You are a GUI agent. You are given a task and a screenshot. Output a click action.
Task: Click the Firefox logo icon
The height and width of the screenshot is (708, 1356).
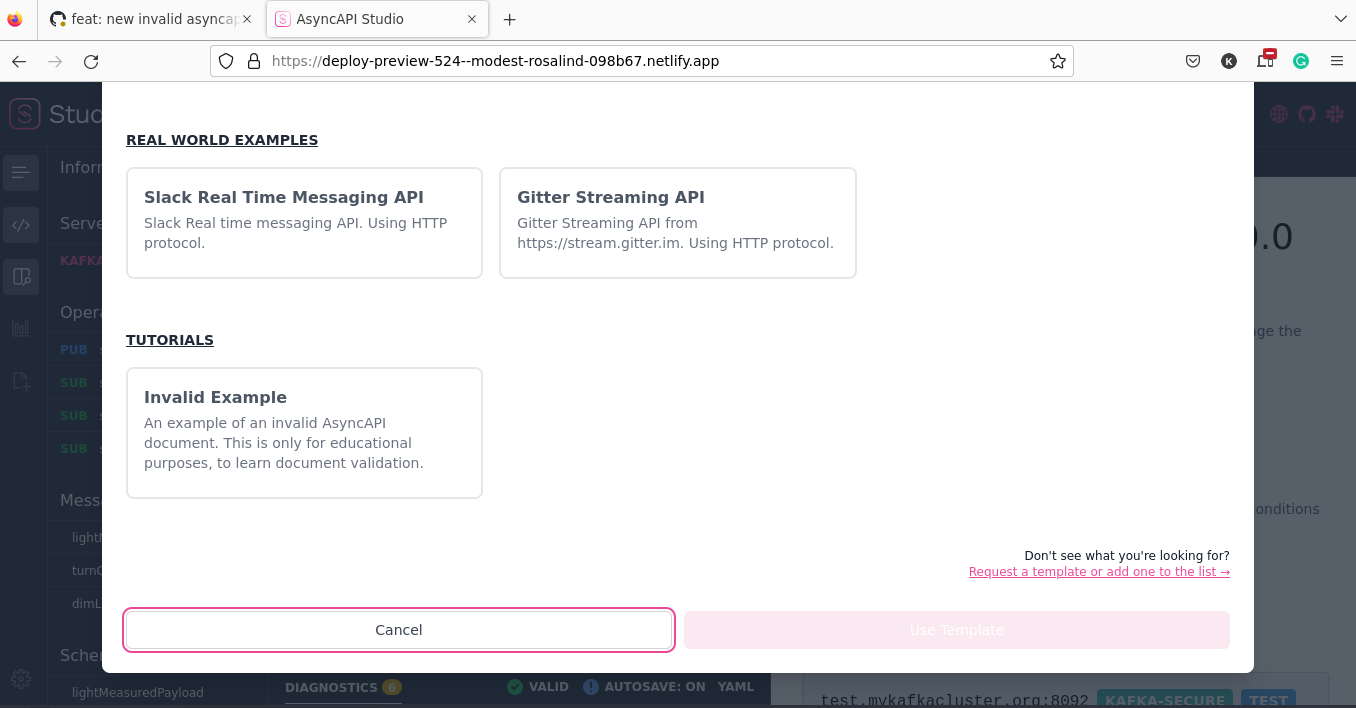point(15,19)
